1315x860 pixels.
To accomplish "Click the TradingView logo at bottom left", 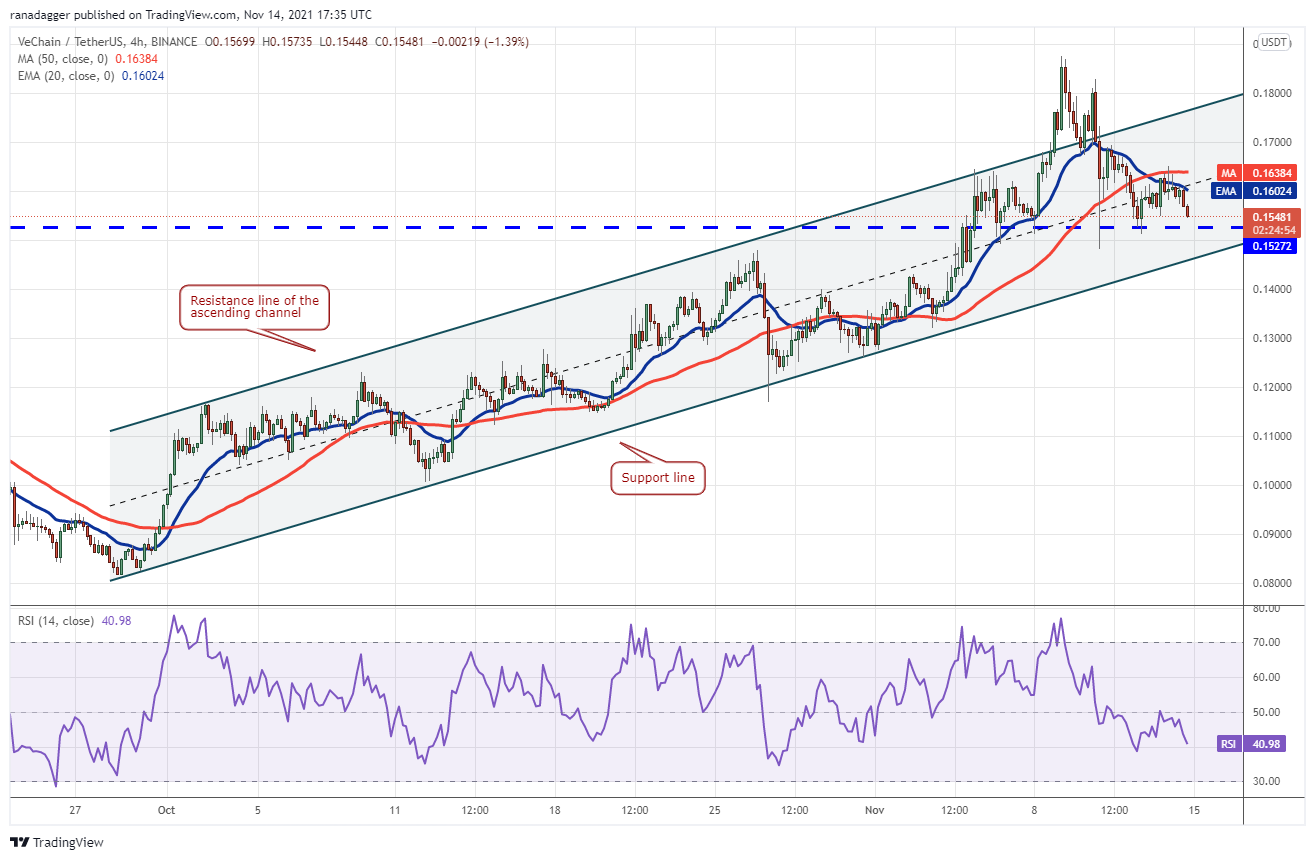I will pyautogui.click(x=56, y=843).
